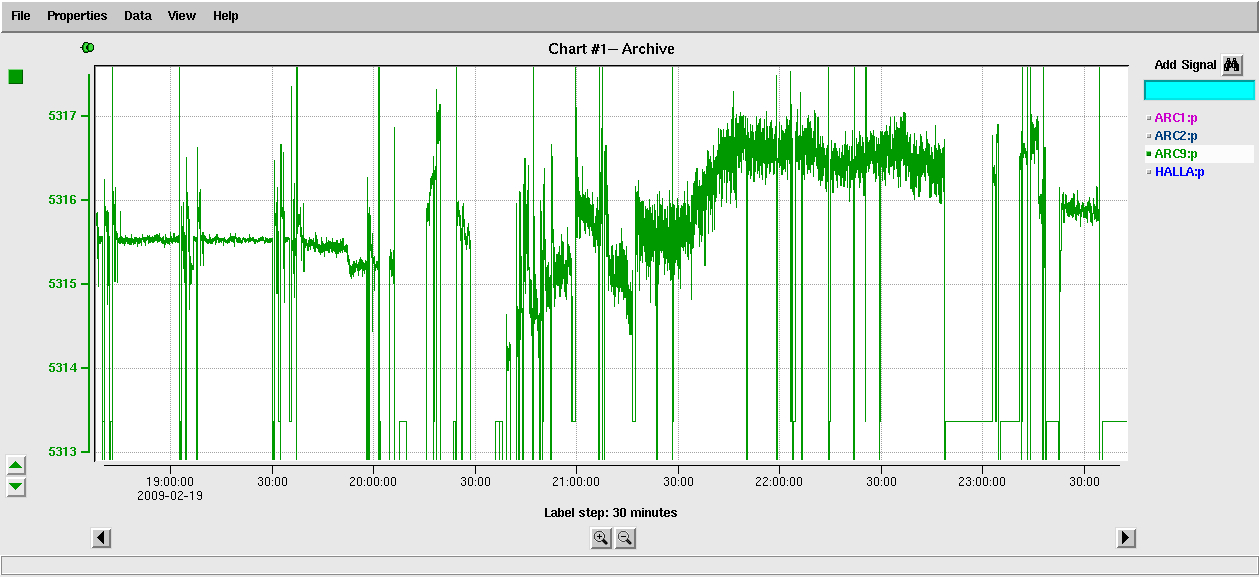This screenshot has width=1259, height=577.
Task: Open the View menu
Action: point(182,16)
